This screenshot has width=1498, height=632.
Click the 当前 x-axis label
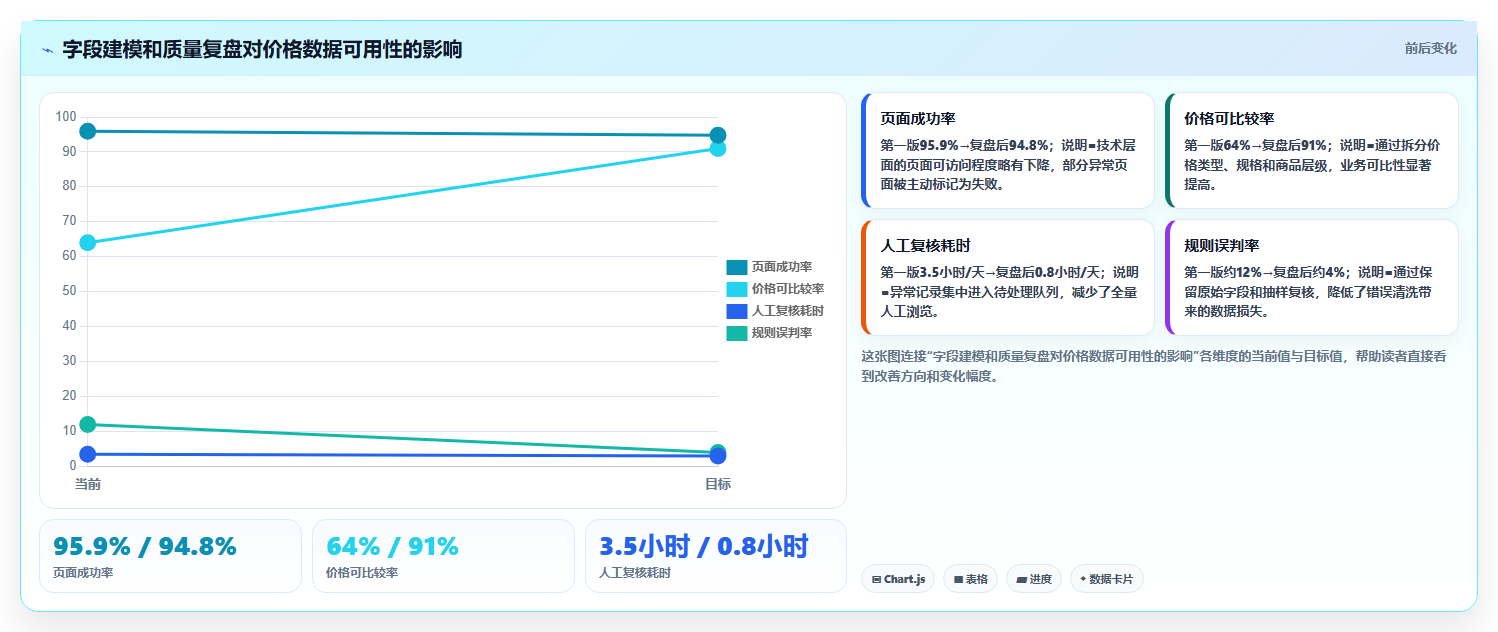[x=87, y=484]
